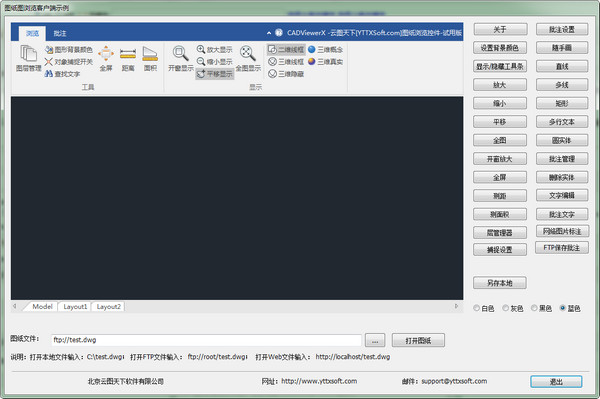Click the 平移 button on right panel
The height and width of the screenshot is (399, 600).
(x=500, y=122)
